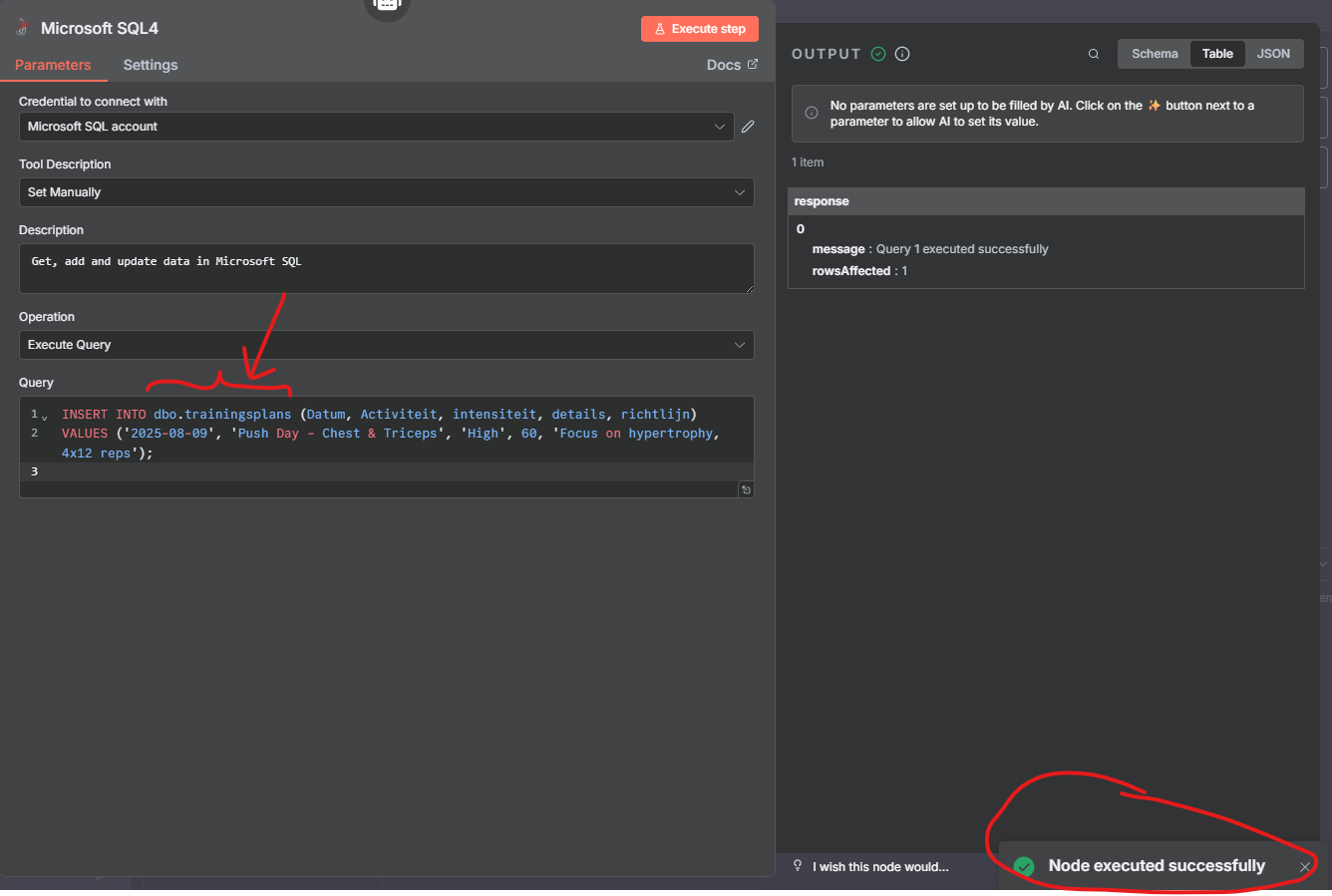Switch output view to Schema

(x=1154, y=54)
